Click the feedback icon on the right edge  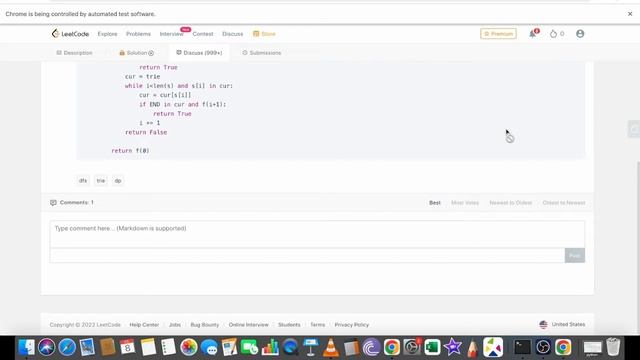[634, 129]
